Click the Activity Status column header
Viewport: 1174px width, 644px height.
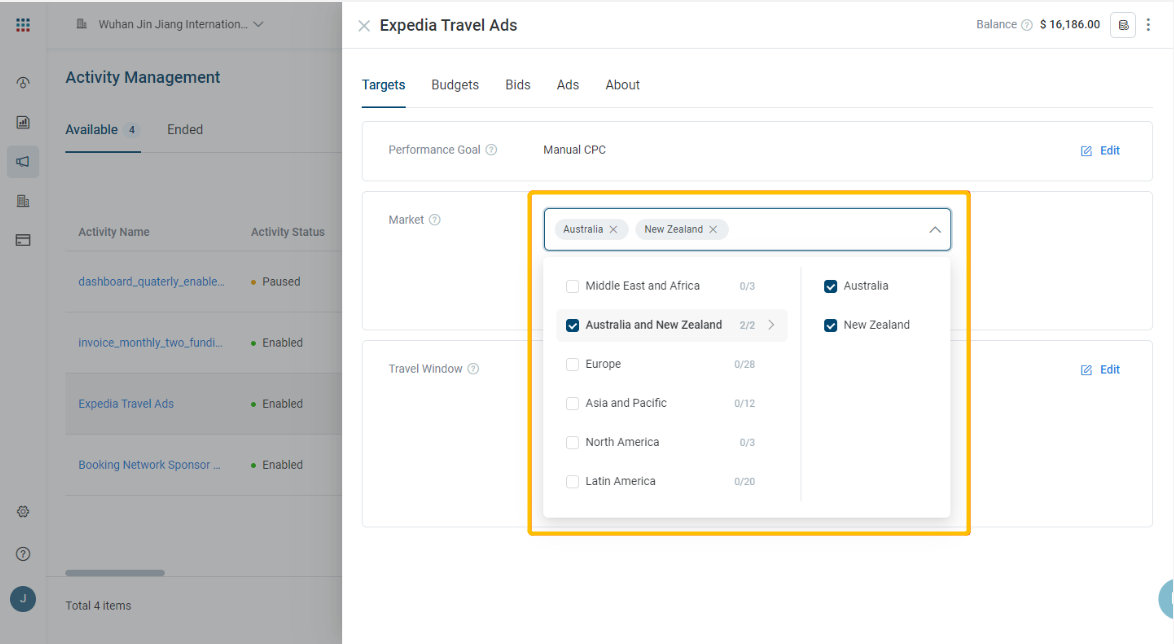pos(288,232)
